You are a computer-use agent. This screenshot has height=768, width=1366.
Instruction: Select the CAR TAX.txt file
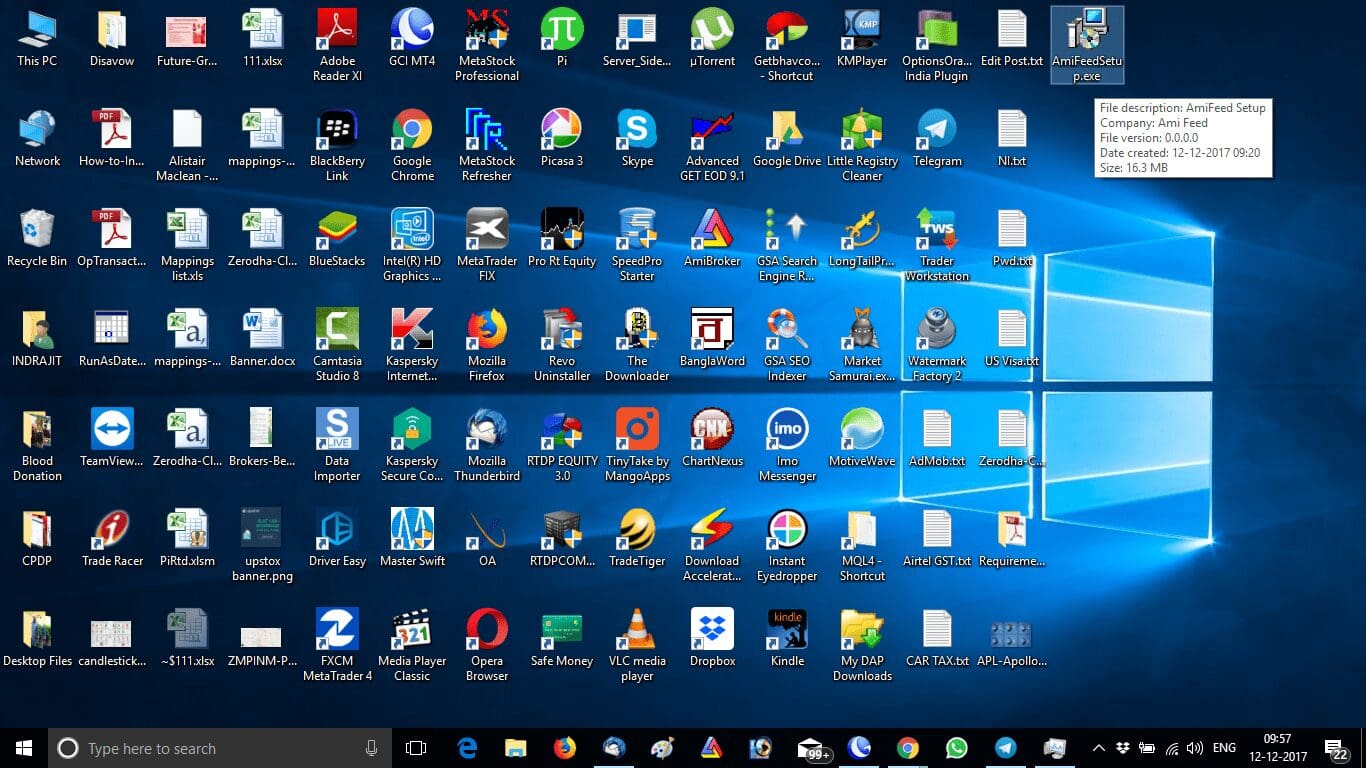(937, 638)
